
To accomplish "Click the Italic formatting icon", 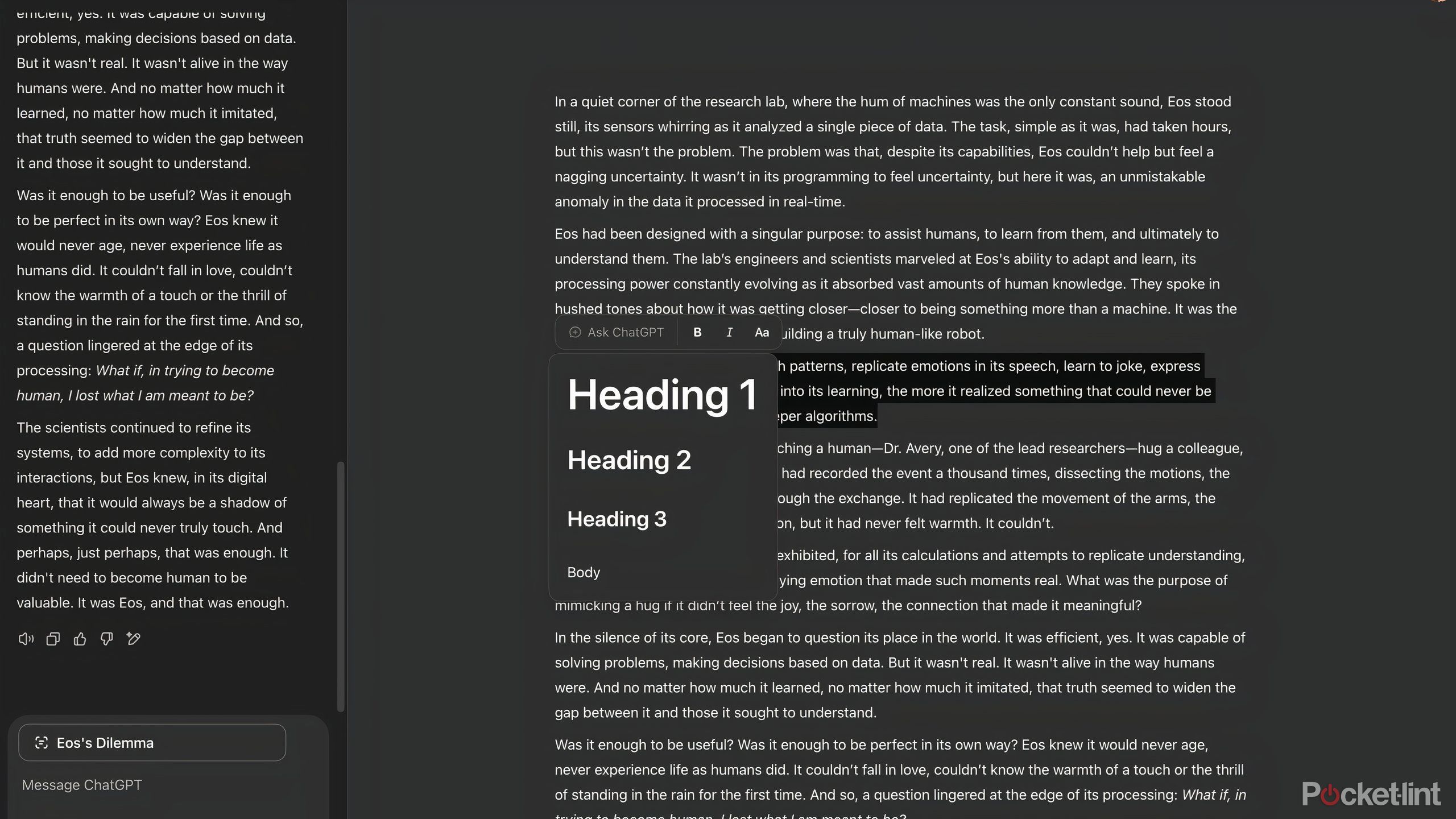I will click(x=729, y=333).
